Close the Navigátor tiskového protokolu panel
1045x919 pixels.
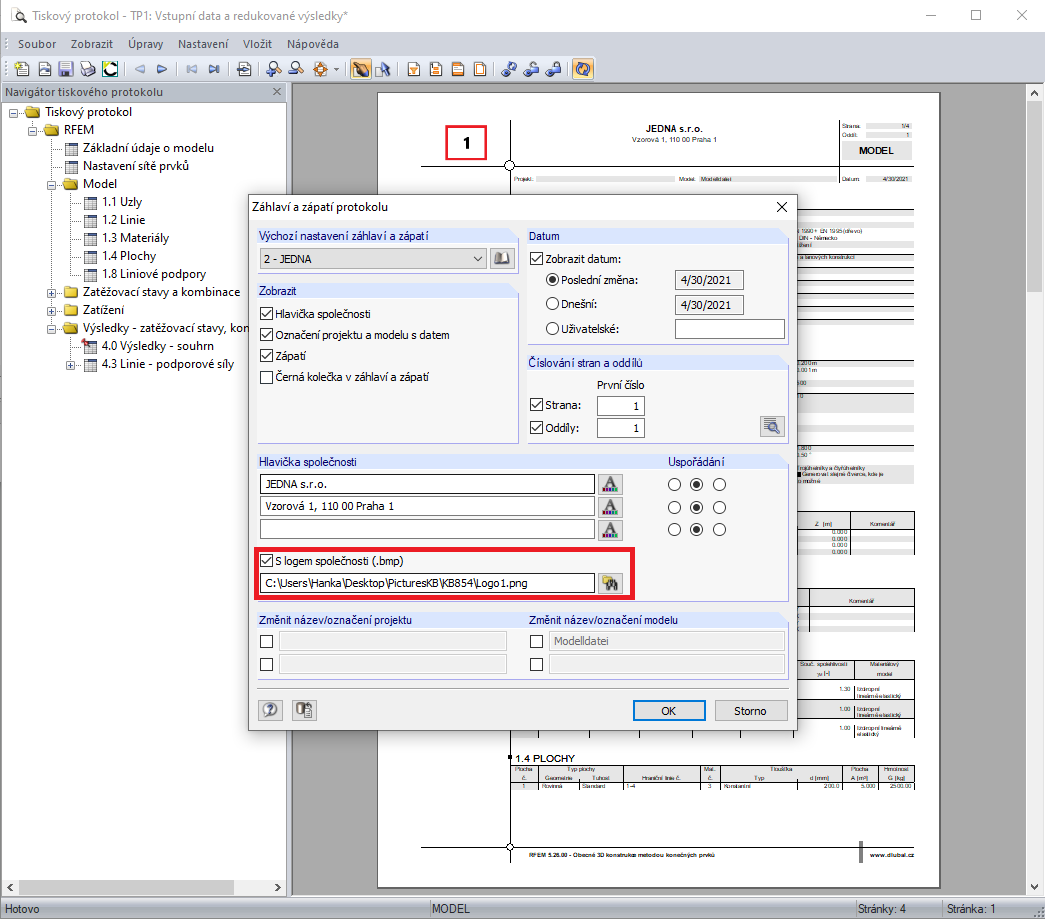(x=277, y=91)
